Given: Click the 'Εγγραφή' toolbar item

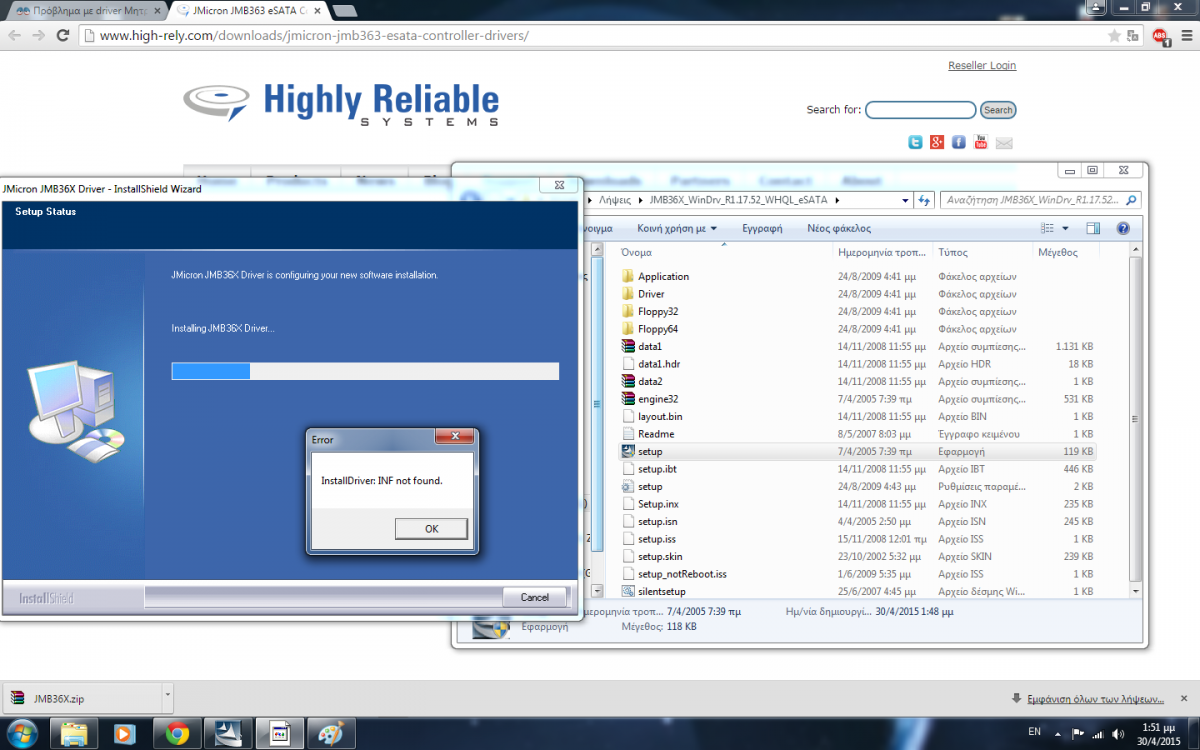Looking at the screenshot, I should (762, 228).
